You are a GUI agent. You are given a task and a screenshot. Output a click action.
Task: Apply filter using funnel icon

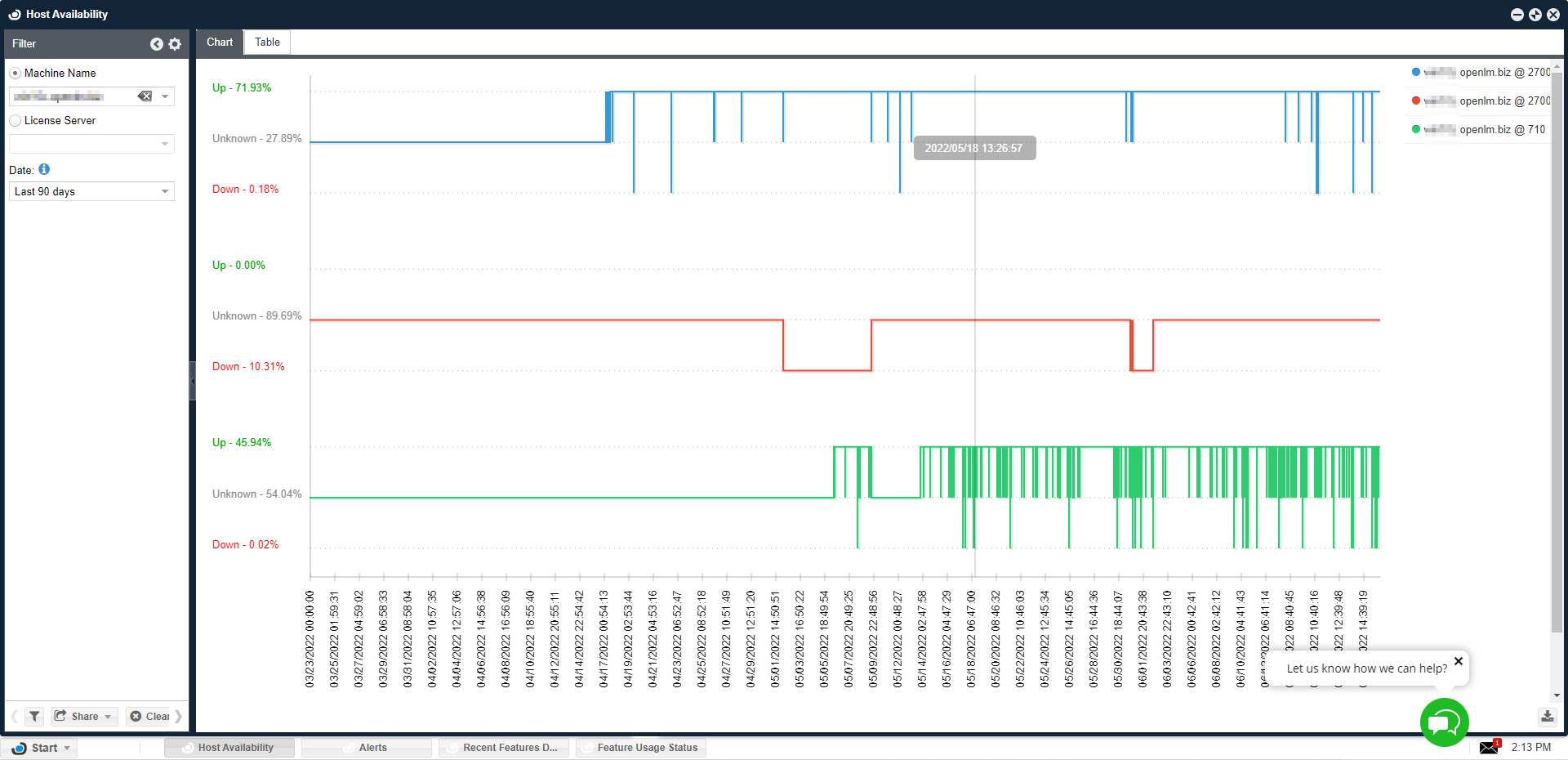point(34,717)
